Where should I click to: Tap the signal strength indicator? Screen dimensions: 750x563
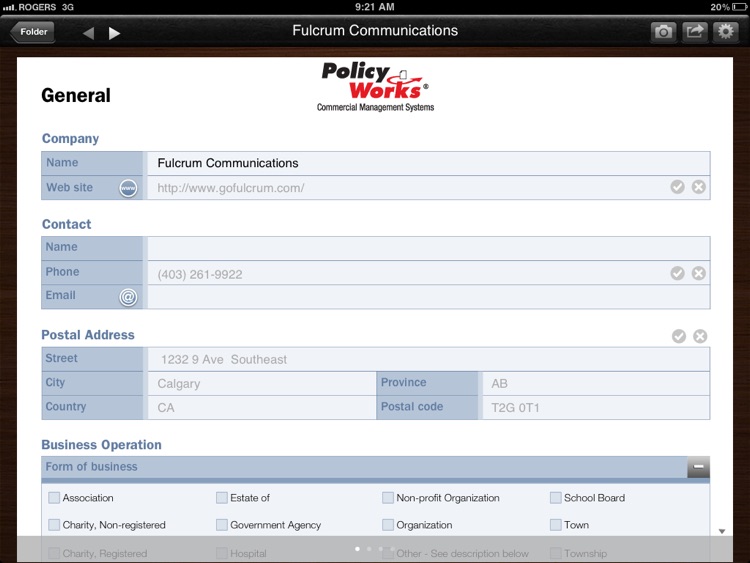point(9,7)
